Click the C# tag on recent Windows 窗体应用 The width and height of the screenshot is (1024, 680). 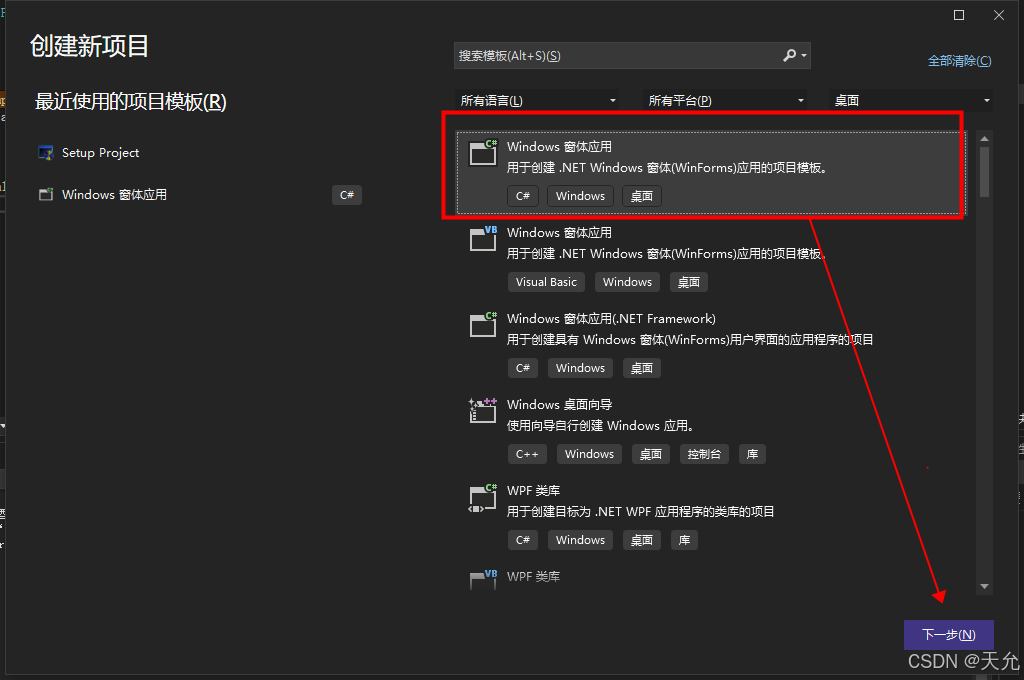point(347,195)
